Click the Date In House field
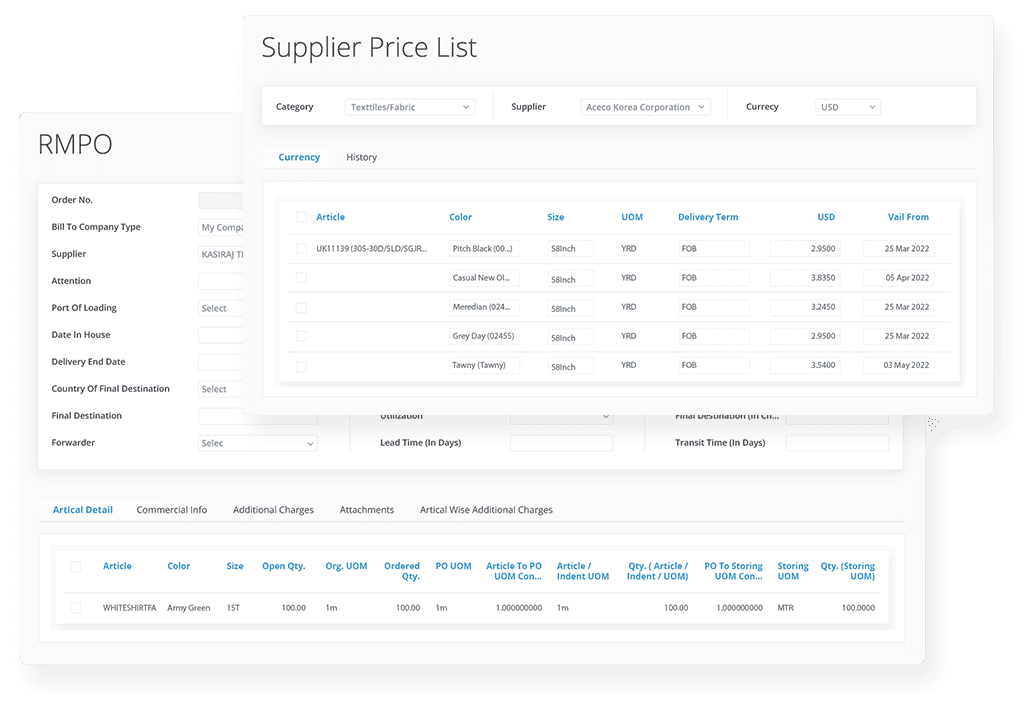This screenshot has width=1030, height=716. (221, 335)
